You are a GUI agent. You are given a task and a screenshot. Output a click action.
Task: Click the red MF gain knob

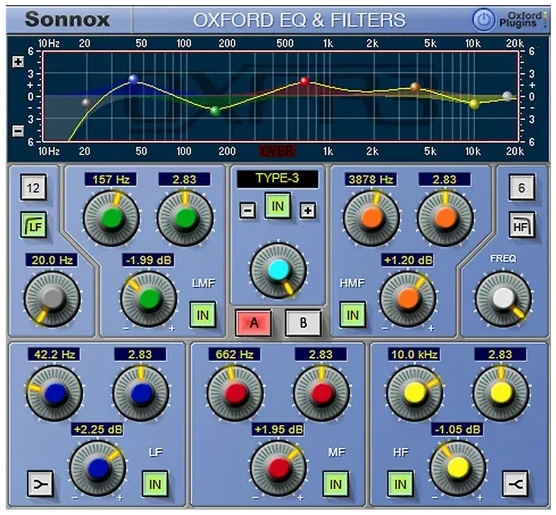pyautogui.click(x=278, y=468)
